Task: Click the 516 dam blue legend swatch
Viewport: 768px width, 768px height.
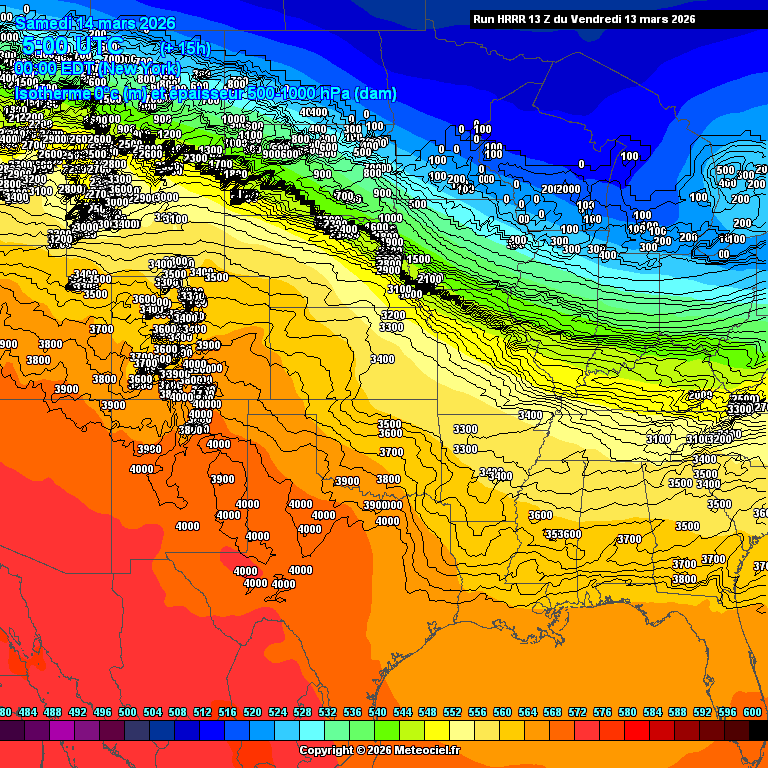Action: point(228,731)
